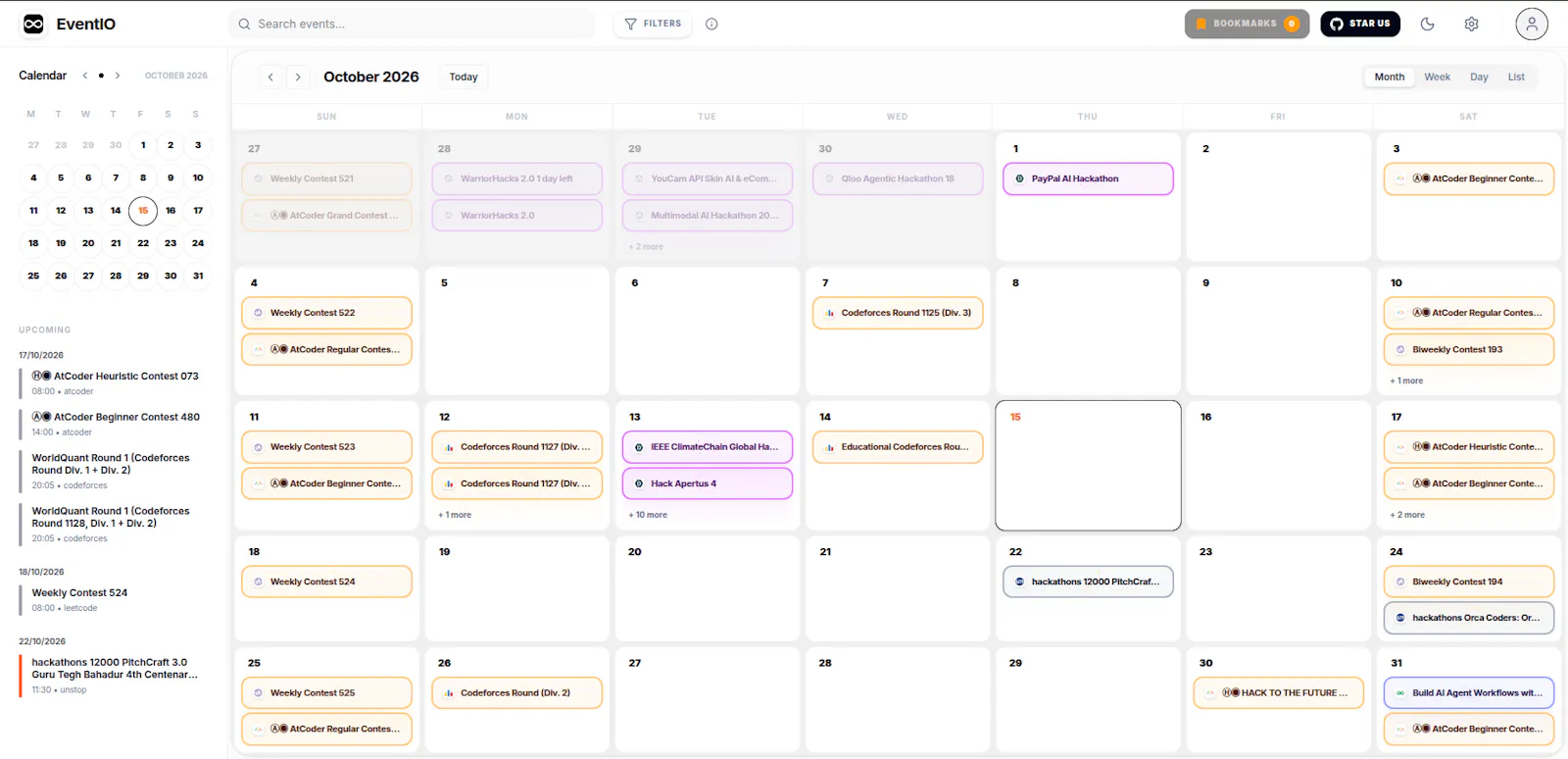
Task: Expand '+ 1 more' events on the 12th
Action: (455, 515)
